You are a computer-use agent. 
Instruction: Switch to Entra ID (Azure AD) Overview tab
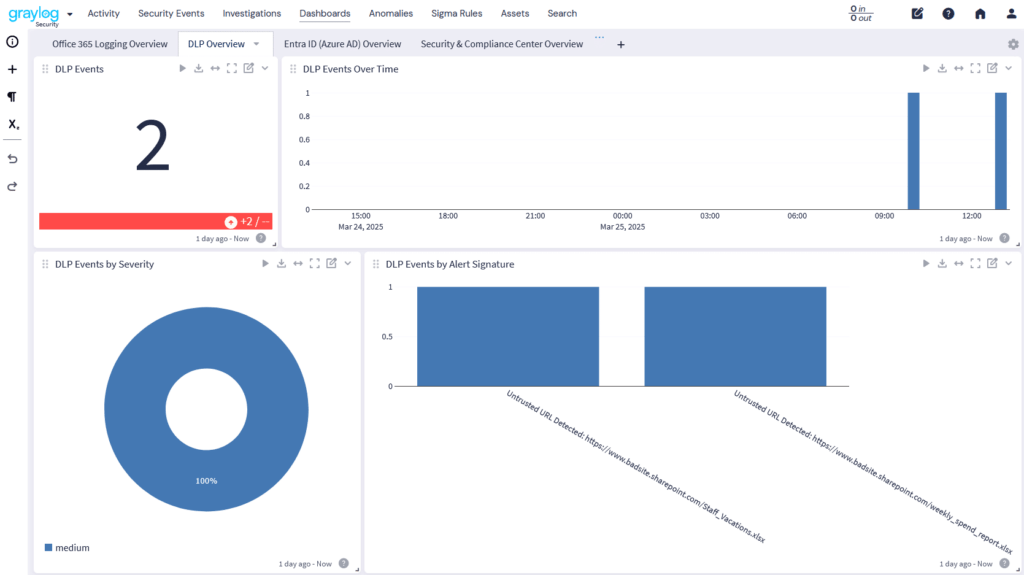[342, 44]
